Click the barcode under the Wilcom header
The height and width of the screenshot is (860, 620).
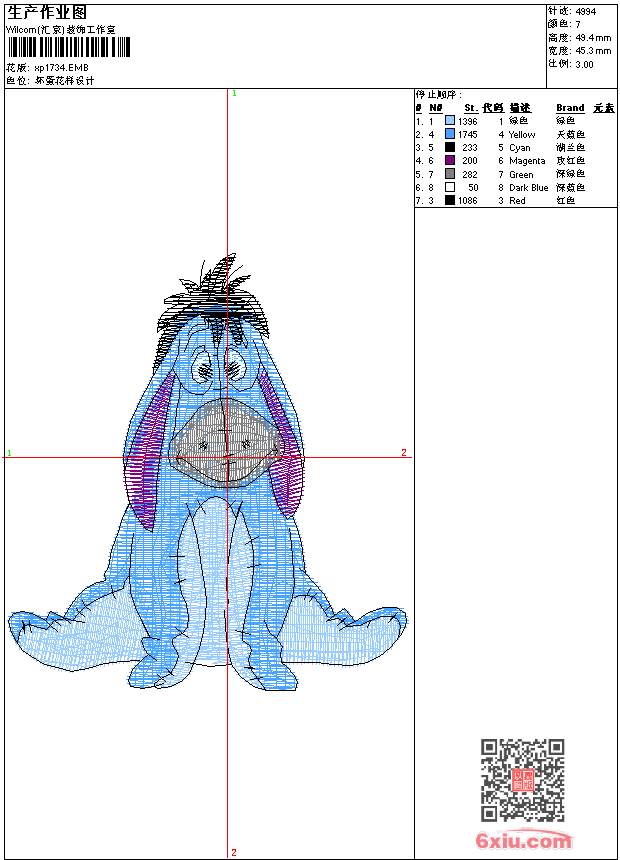69,47
